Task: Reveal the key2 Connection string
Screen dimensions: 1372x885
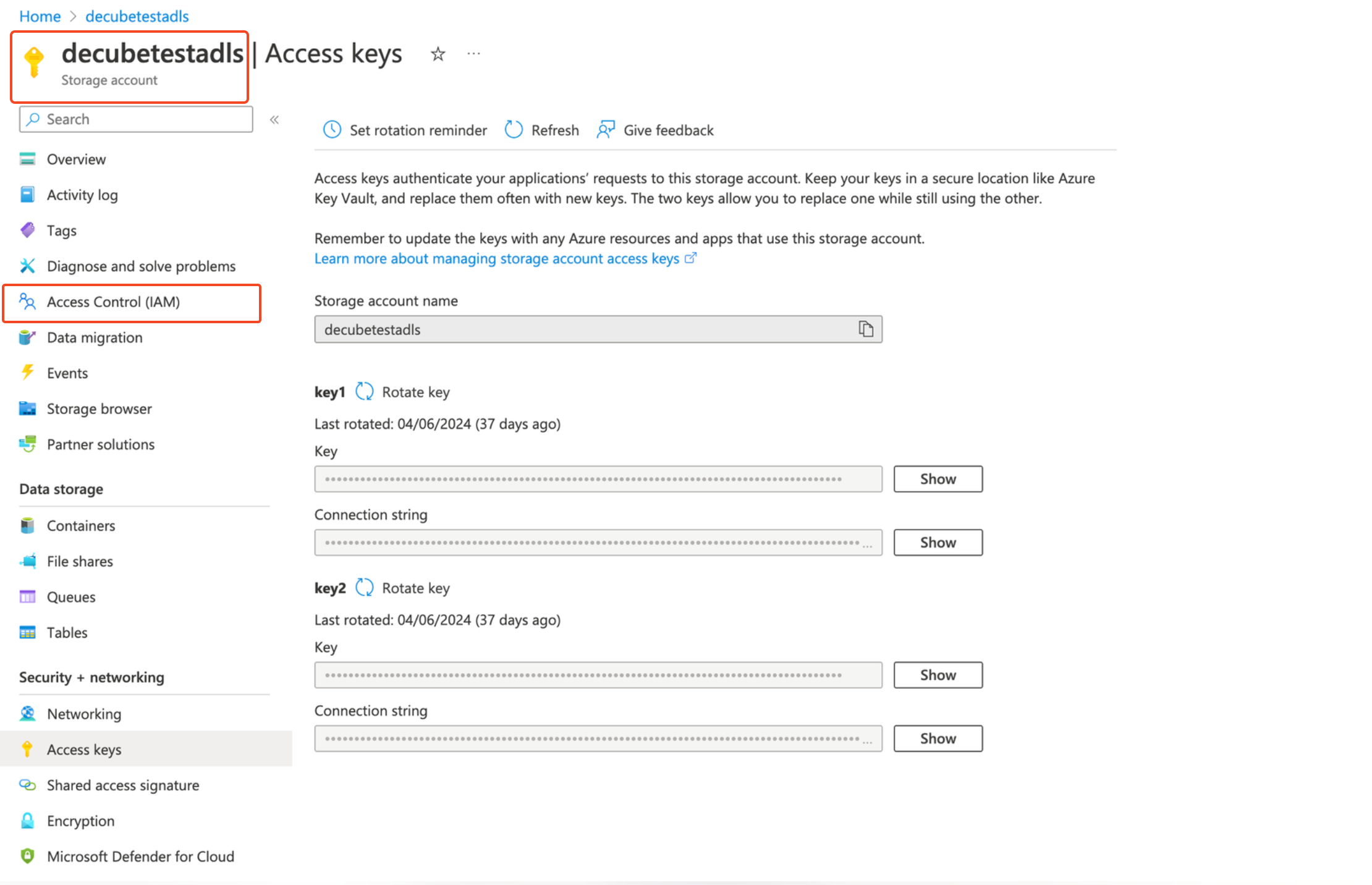Action: pyautogui.click(x=938, y=739)
